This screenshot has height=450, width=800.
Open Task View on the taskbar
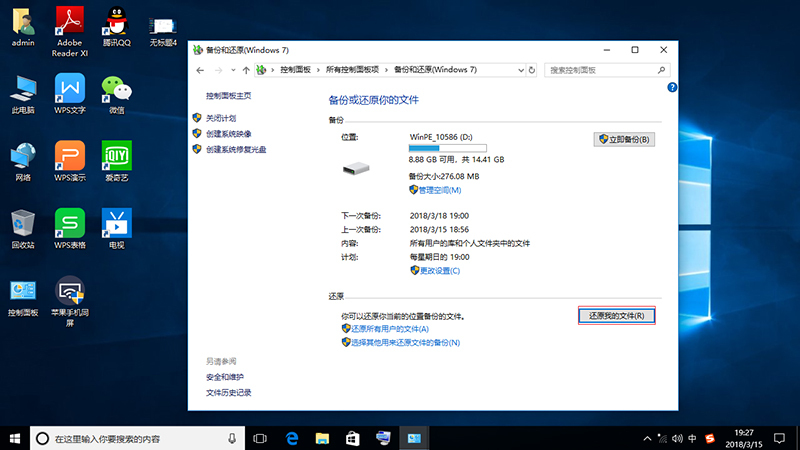click(x=260, y=438)
